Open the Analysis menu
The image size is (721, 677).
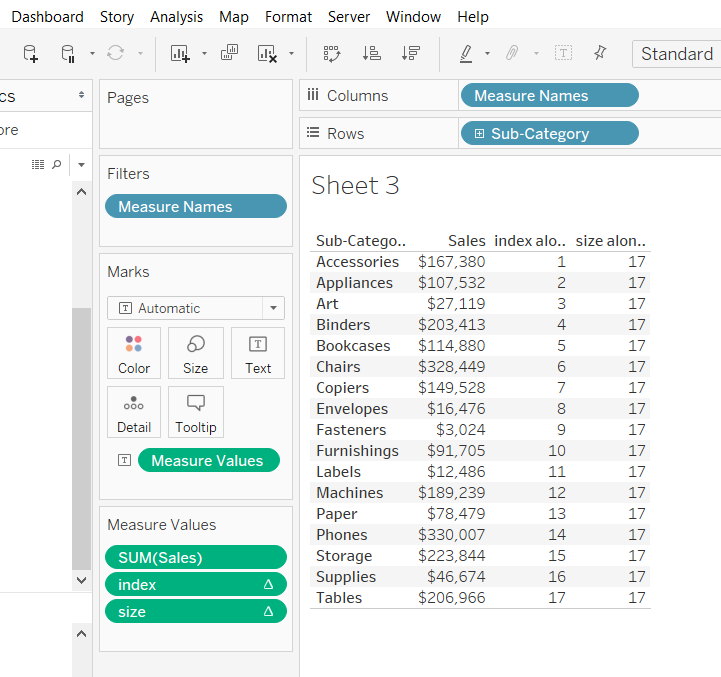[x=176, y=17]
